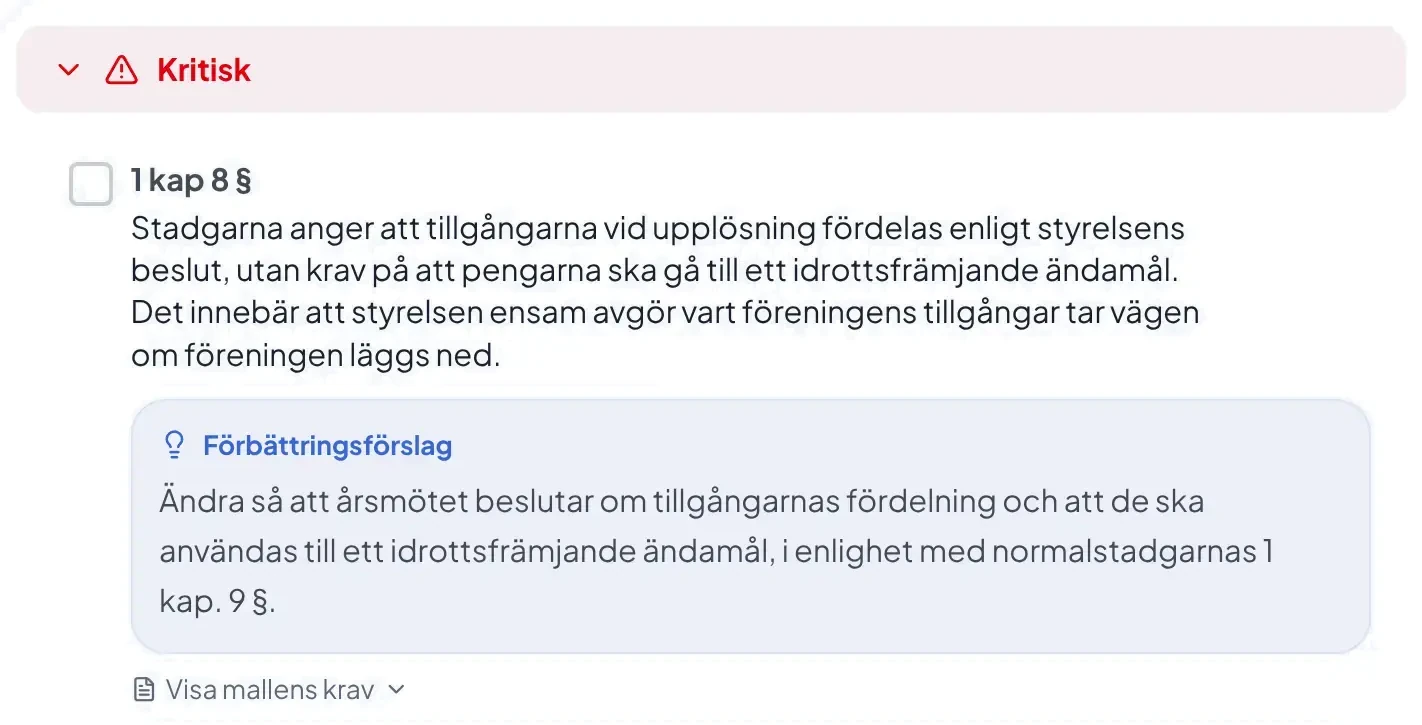Select the lightbulb icon next to Förbättringsförslag

[x=174, y=445]
